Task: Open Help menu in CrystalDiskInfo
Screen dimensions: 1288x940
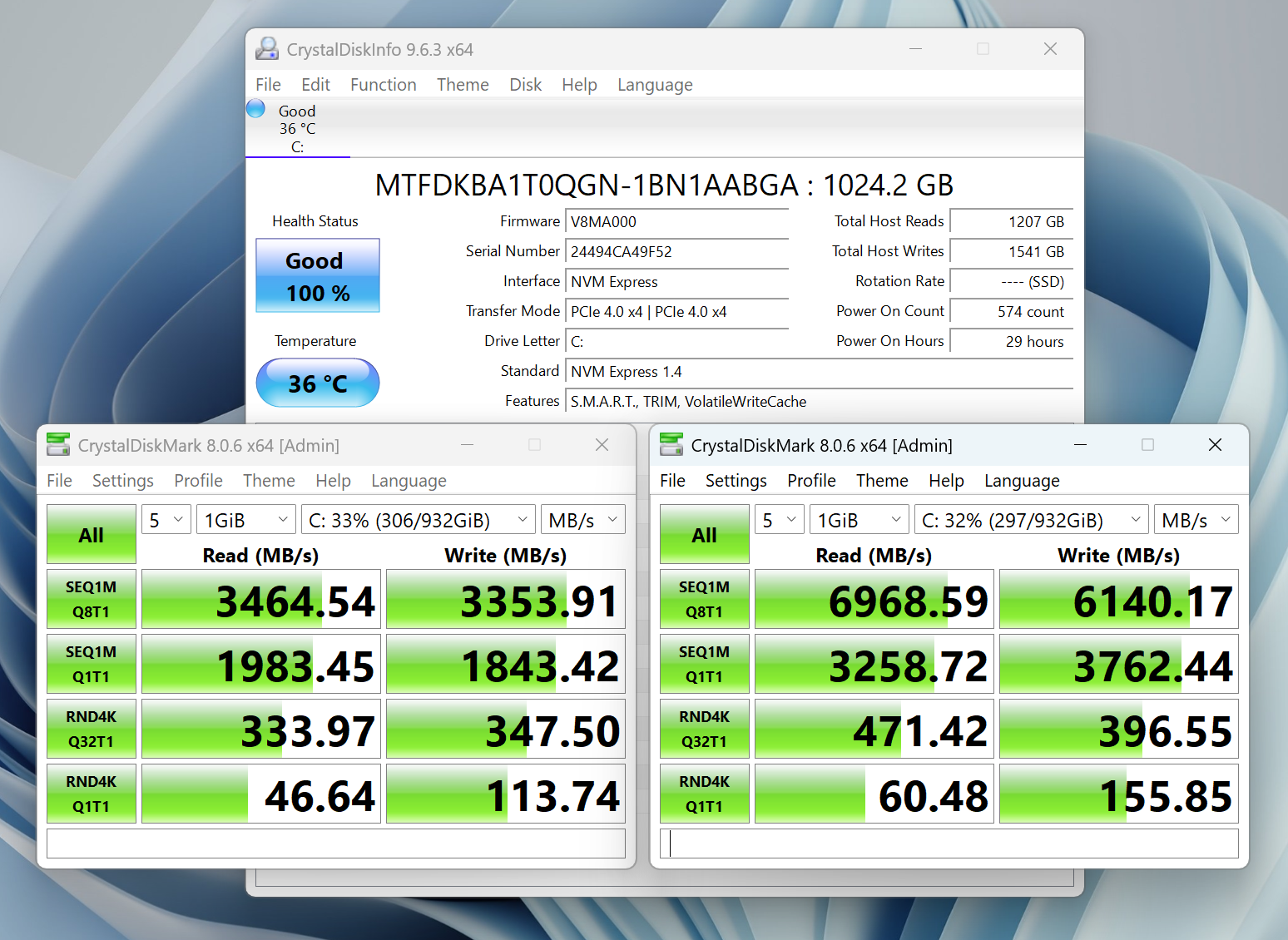Action: point(579,85)
